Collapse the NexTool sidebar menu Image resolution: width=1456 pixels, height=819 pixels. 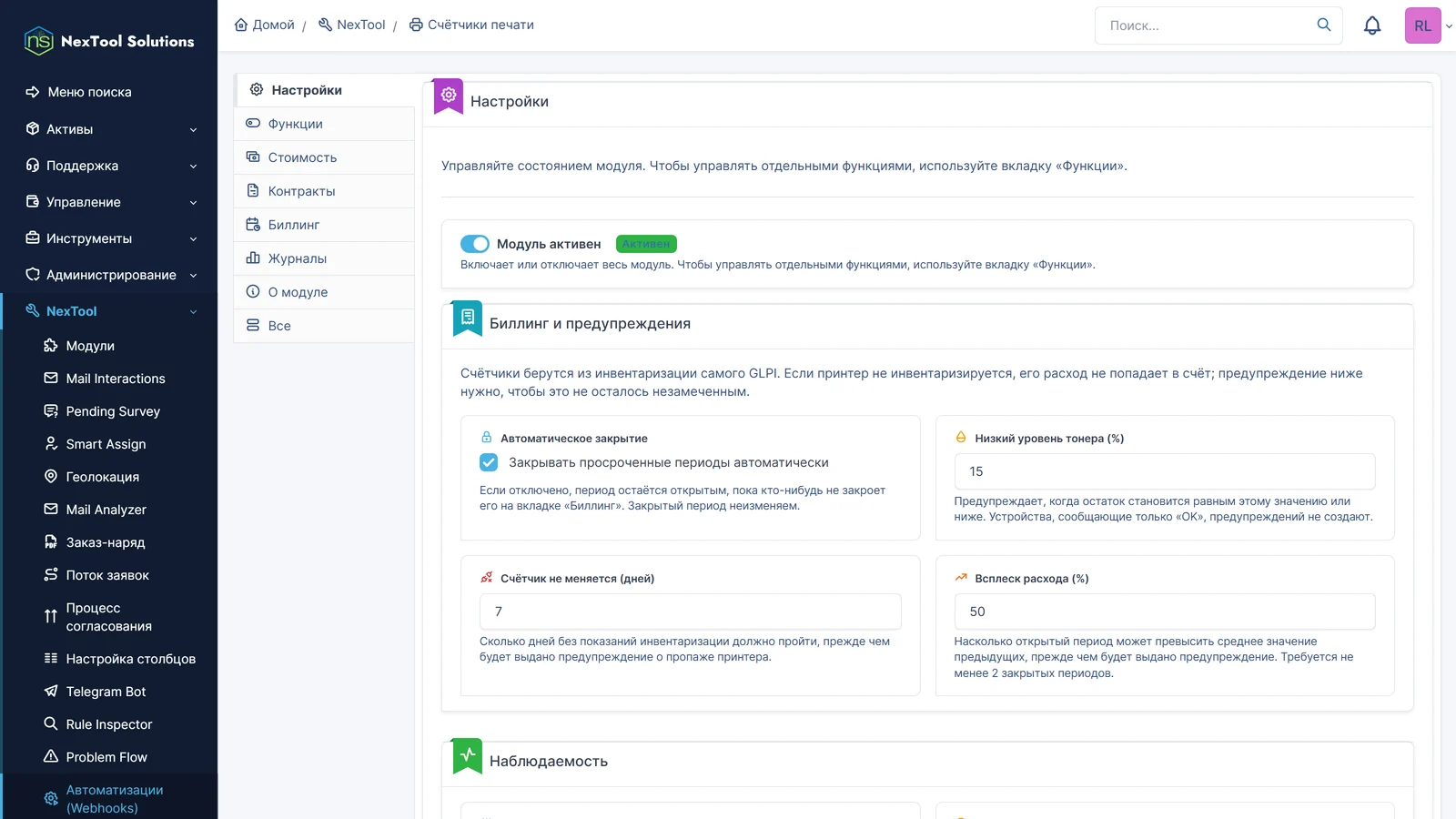point(110,311)
